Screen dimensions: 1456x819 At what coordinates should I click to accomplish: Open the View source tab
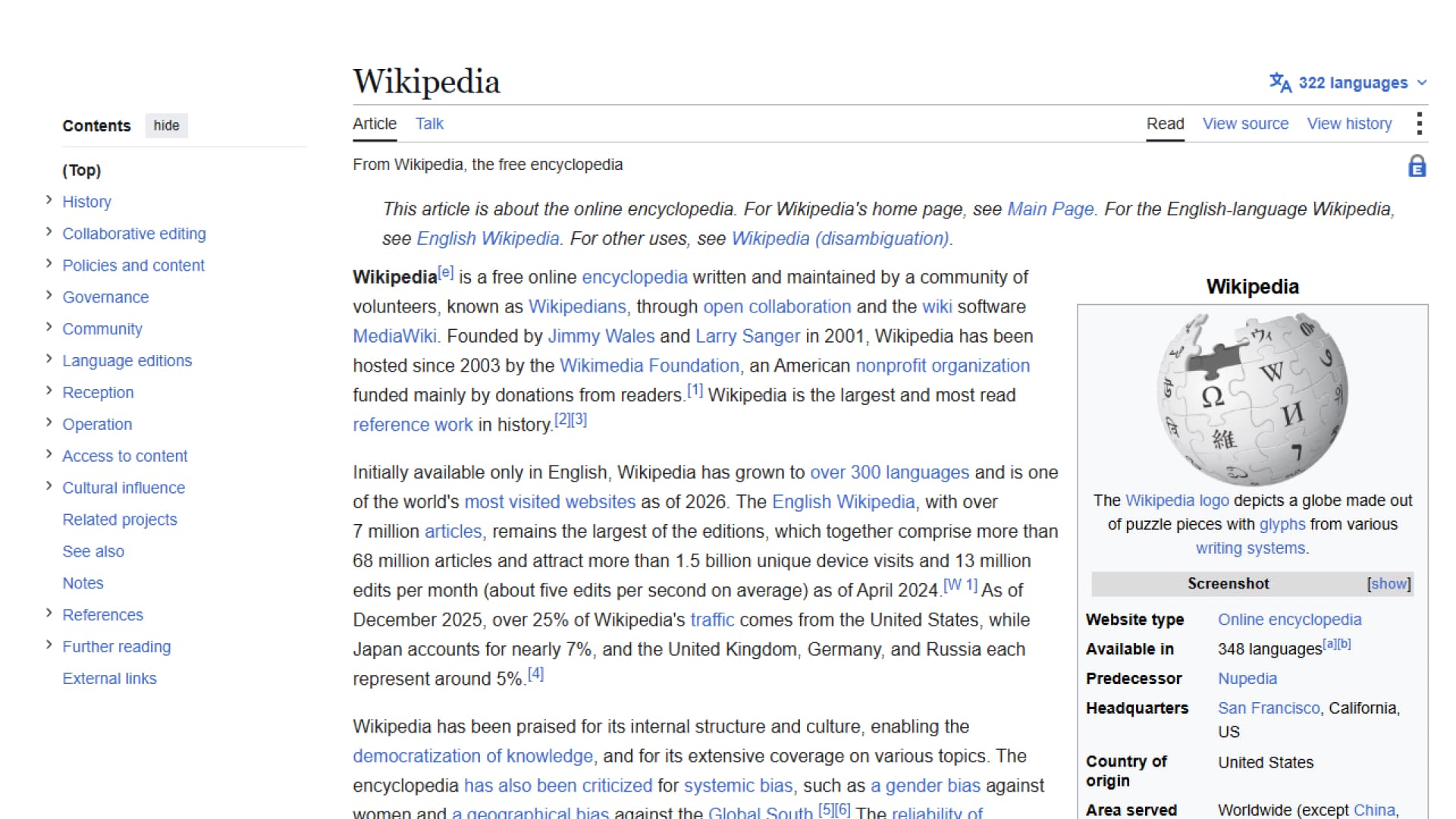tap(1245, 124)
